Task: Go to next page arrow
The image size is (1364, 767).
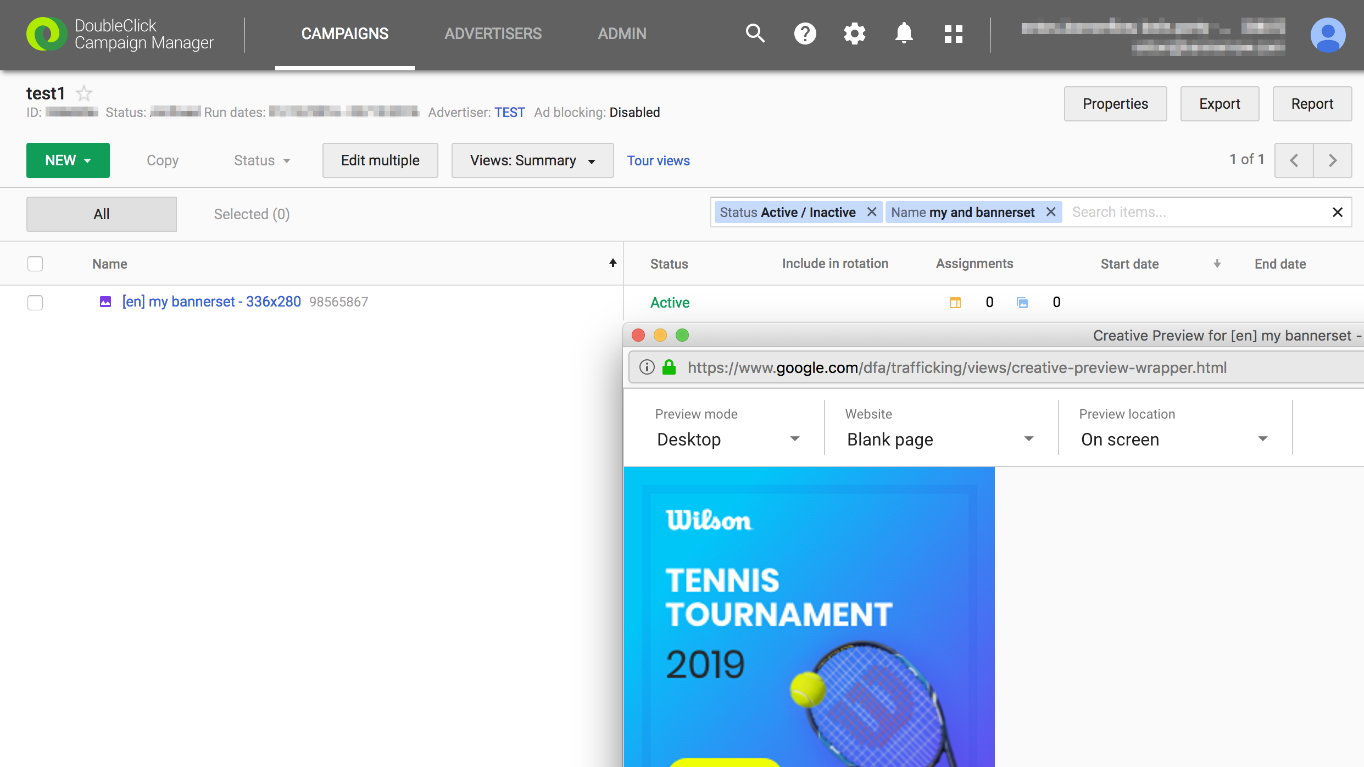Action: tap(1332, 160)
